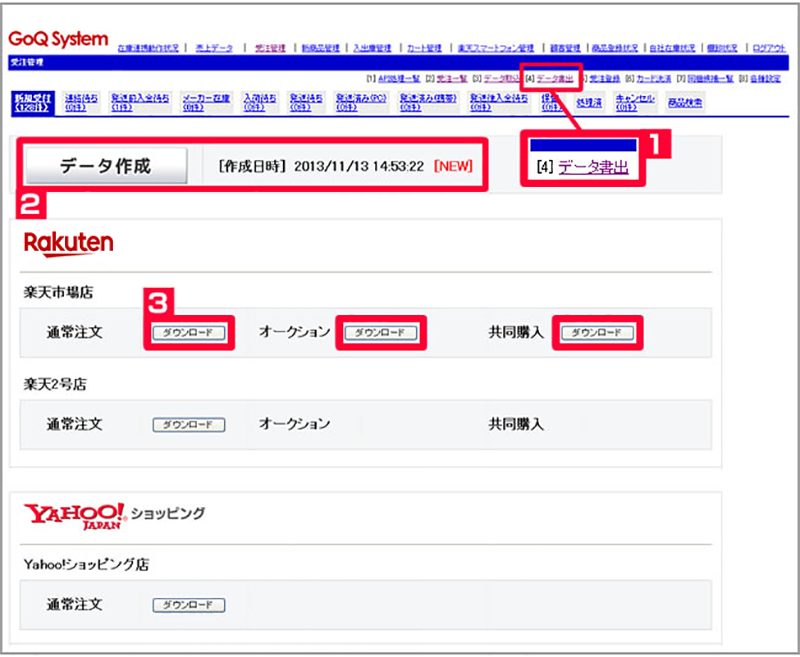Download 楽天市場店 オークション data
This screenshot has height=657, width=800.
click(x=381, y=333)
